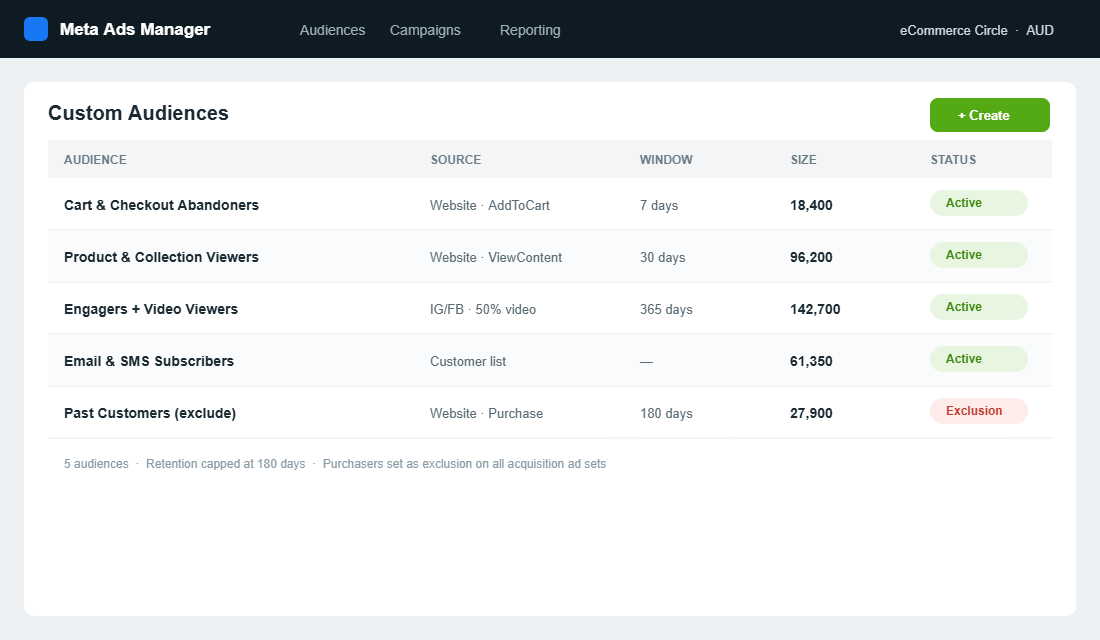
Task: Click Active badge for Email & SMS Subscribers
Action: point(979,359)
